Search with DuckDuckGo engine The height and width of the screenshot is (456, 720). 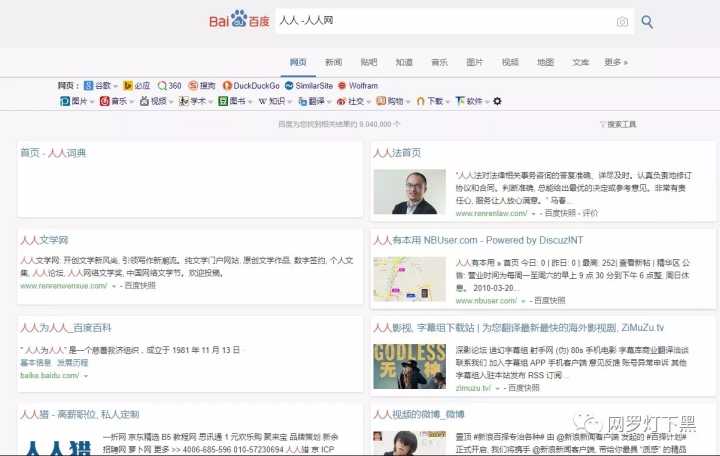[251, 85]
